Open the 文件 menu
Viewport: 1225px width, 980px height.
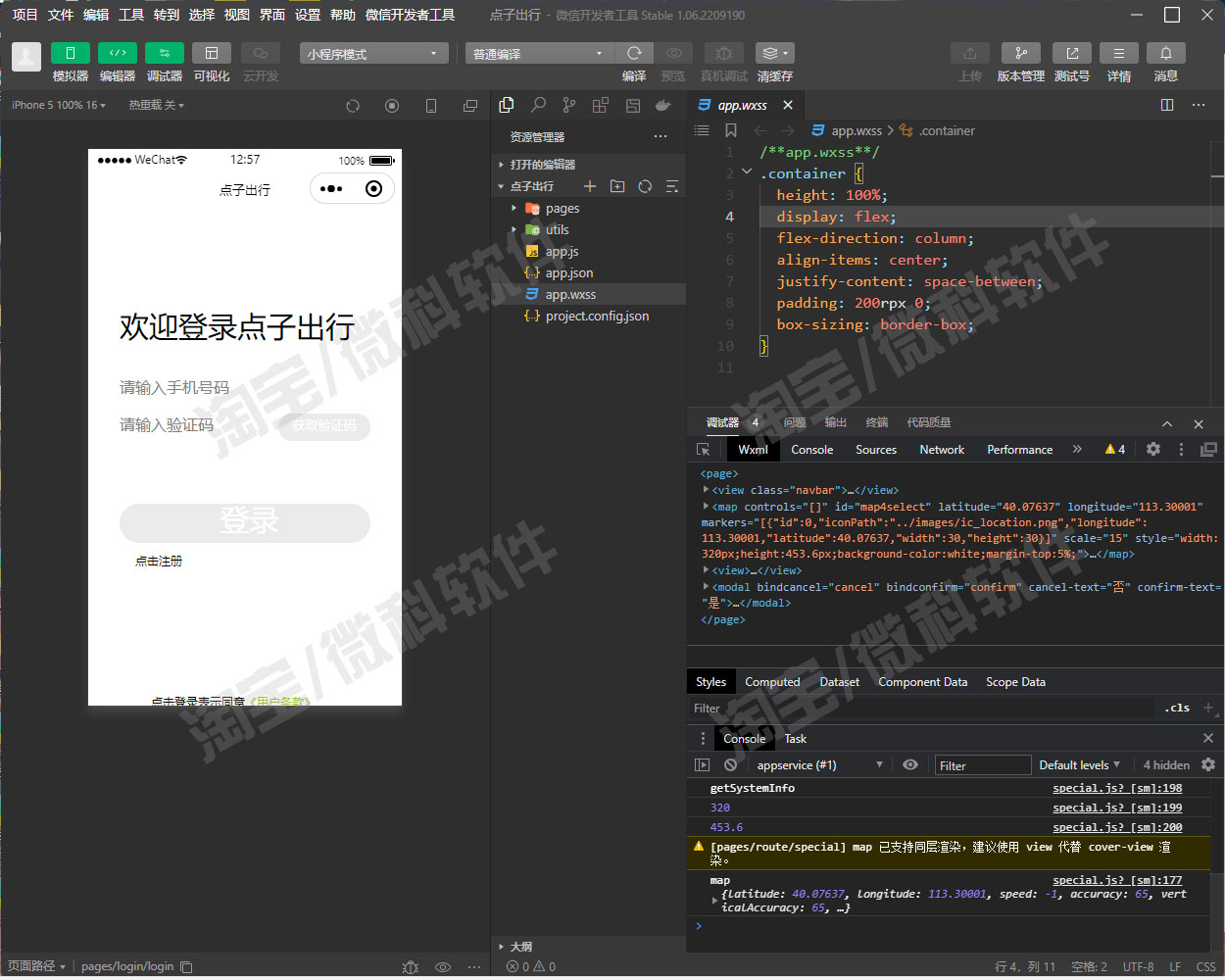tap(61, 15)
